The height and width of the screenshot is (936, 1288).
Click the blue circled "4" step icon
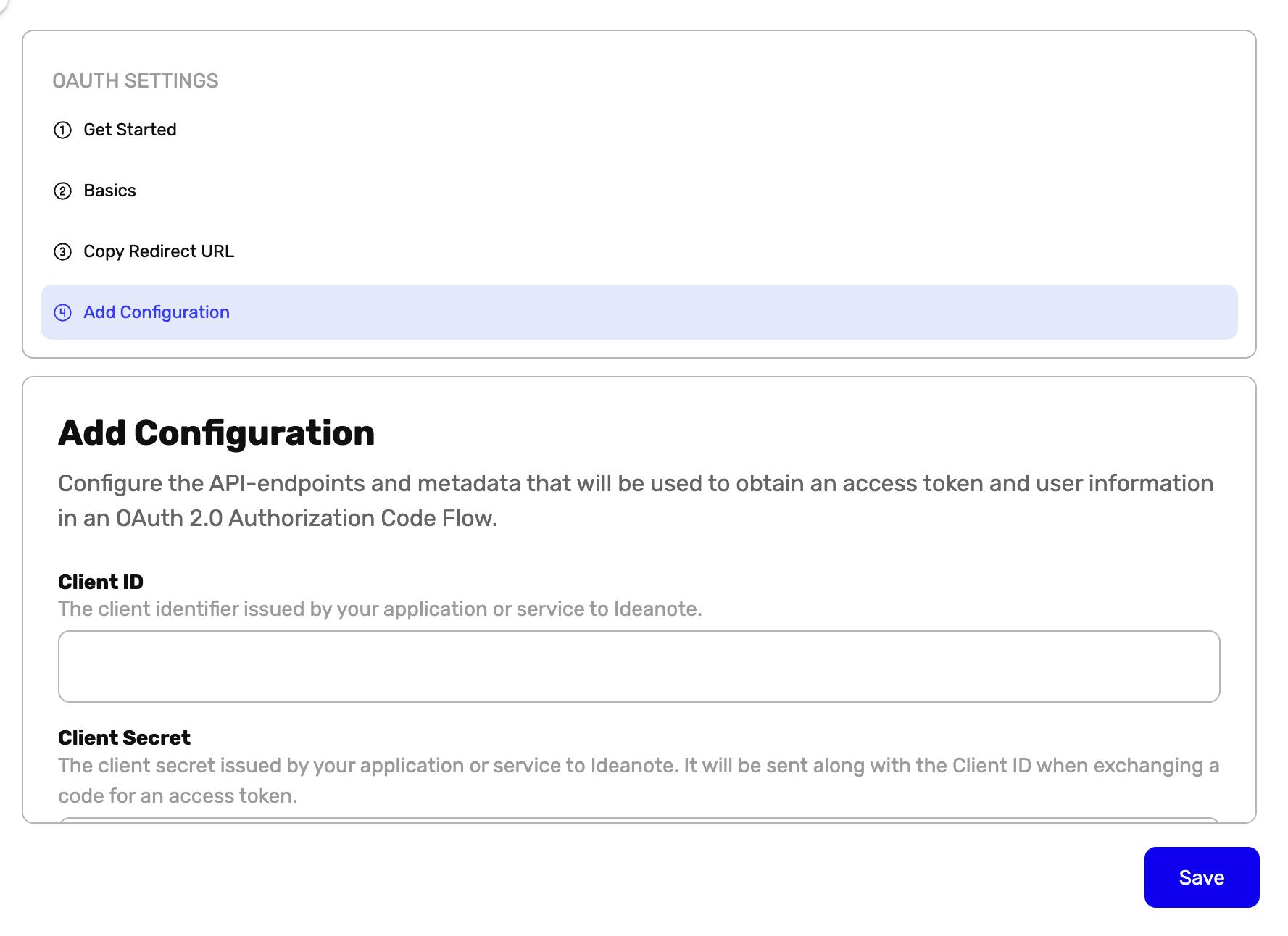(64, 312)
